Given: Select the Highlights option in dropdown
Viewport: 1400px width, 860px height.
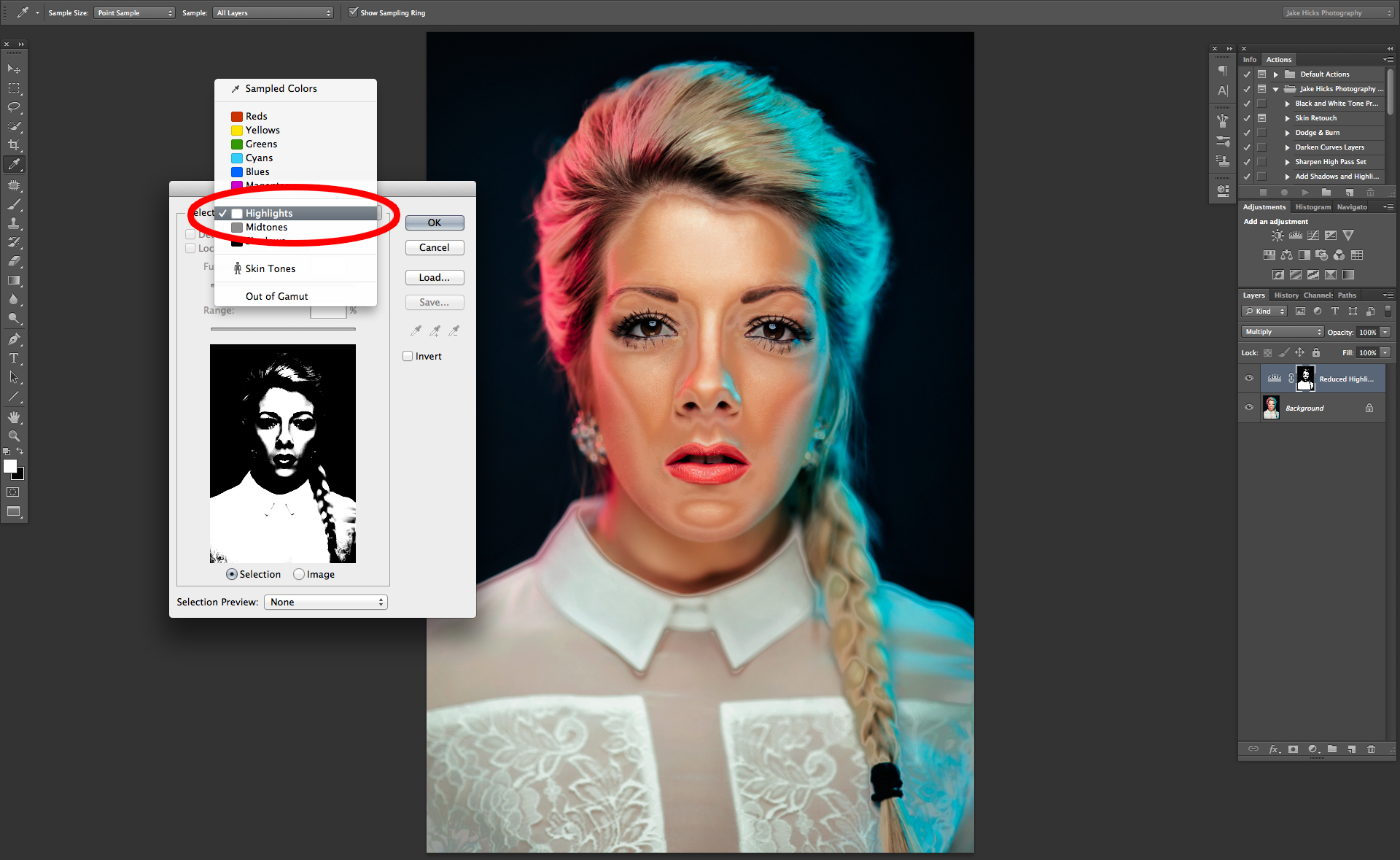Looking at the screenshot, I should (267, 212).
